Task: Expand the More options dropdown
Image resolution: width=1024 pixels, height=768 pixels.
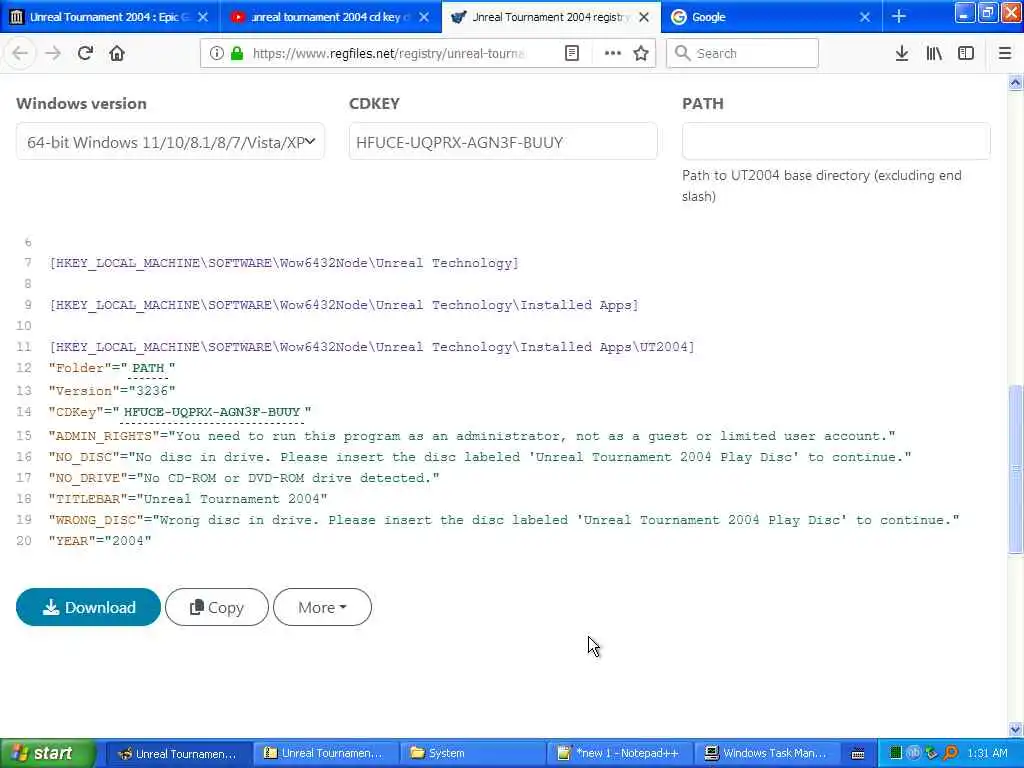Action: coord(322,607)
